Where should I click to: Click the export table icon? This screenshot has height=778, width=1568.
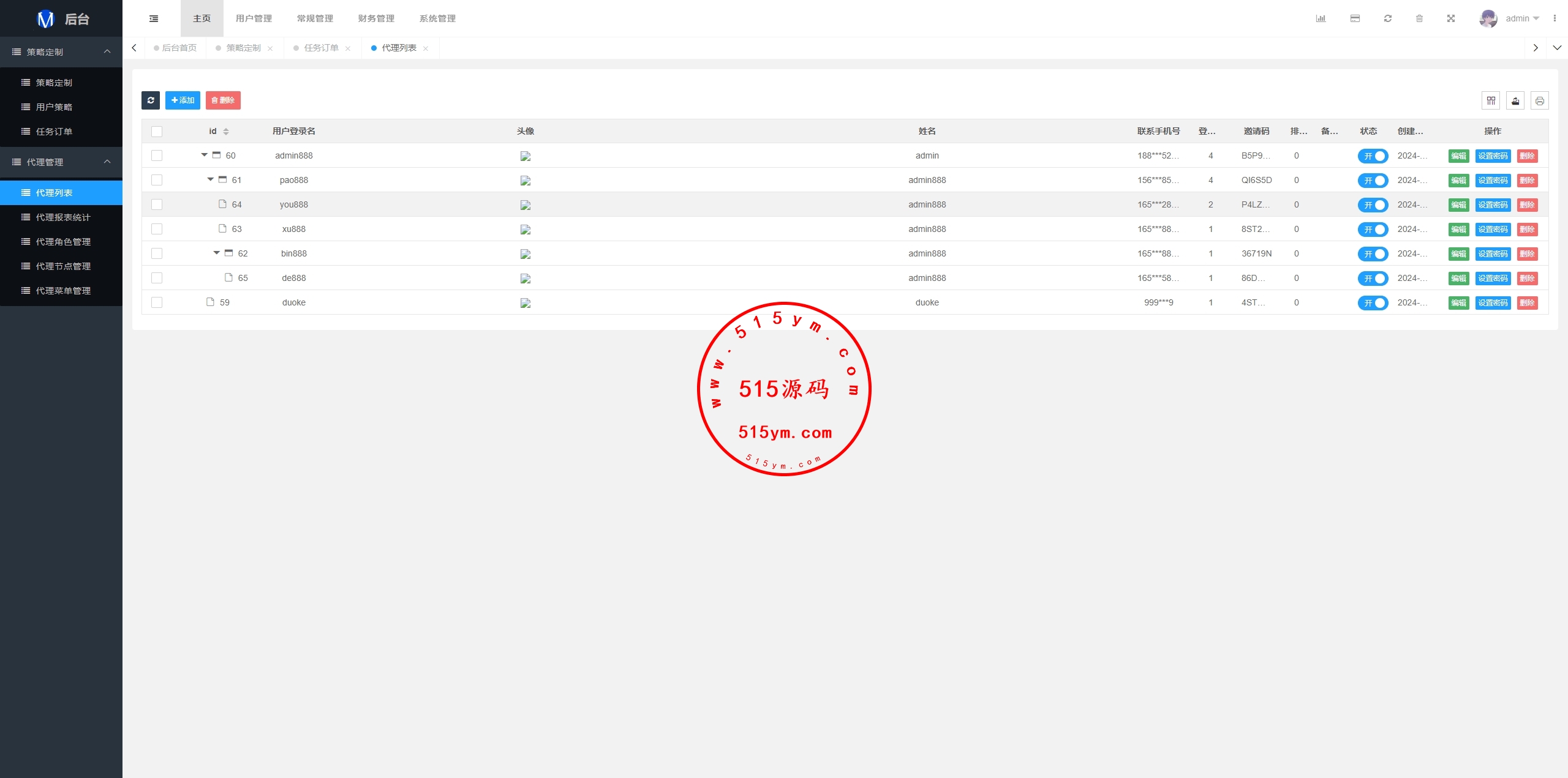(1515, 100)
